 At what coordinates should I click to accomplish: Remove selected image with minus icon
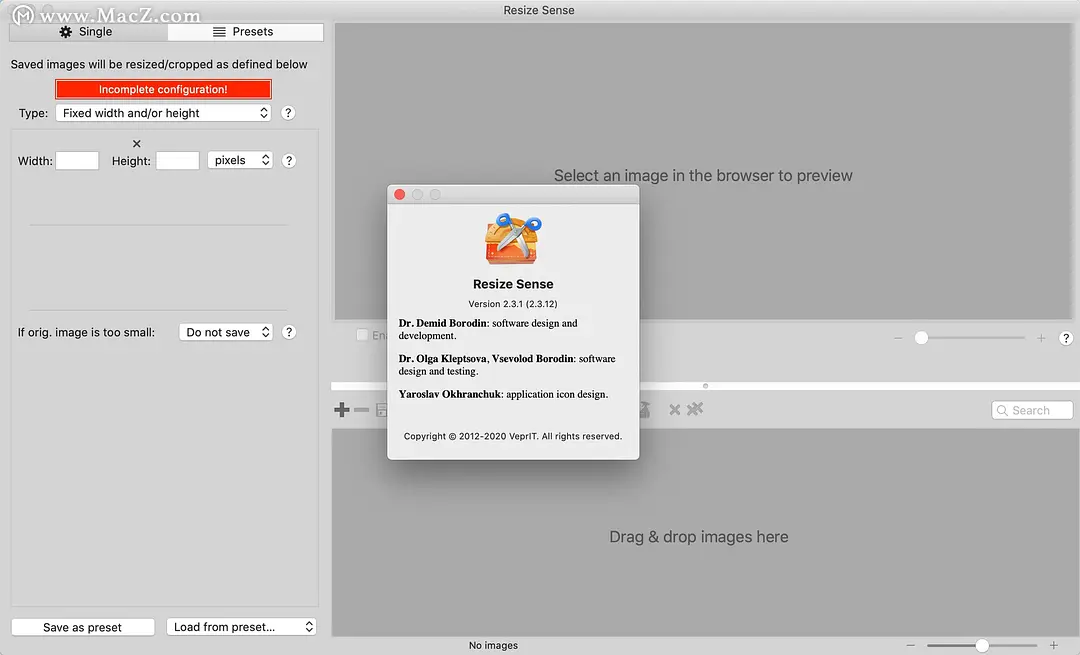tap(362, 410)
